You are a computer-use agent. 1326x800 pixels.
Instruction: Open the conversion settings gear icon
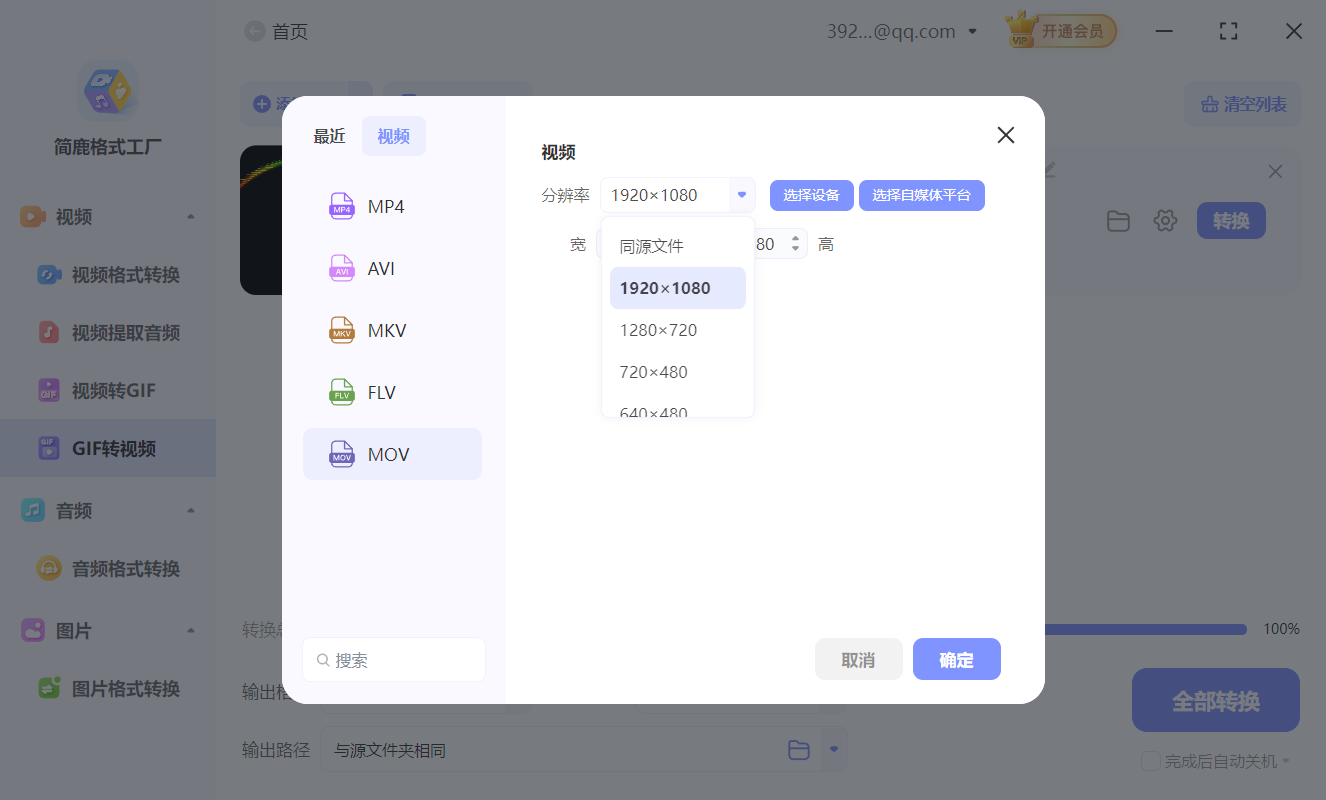[1165, 221]
